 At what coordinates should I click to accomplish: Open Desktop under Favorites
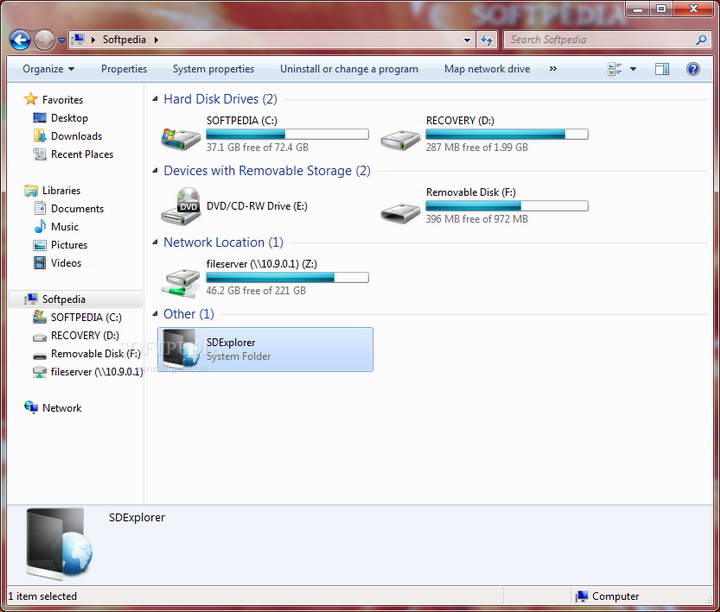click(69, 118)
